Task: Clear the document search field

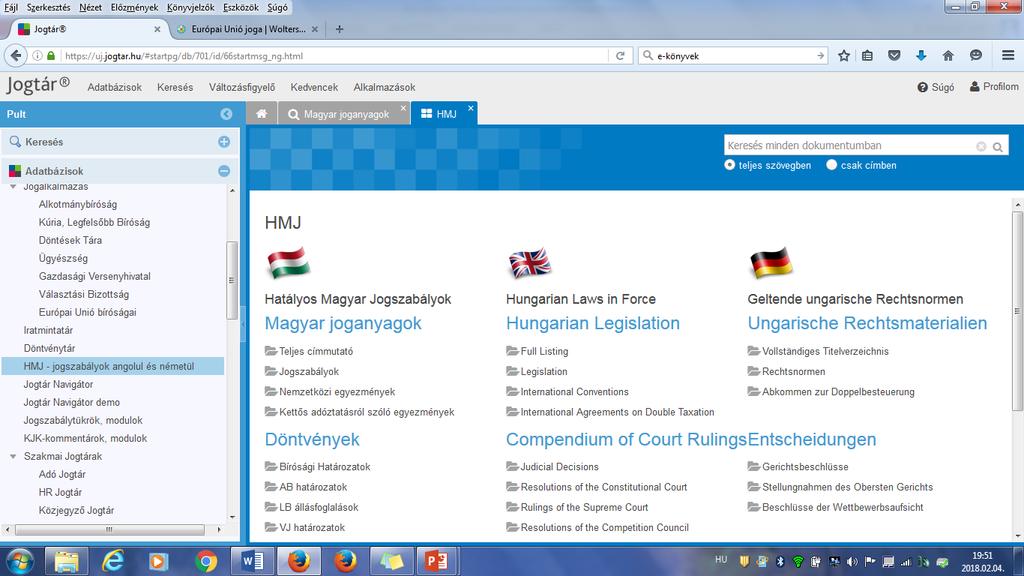Action: click(981, 147)
